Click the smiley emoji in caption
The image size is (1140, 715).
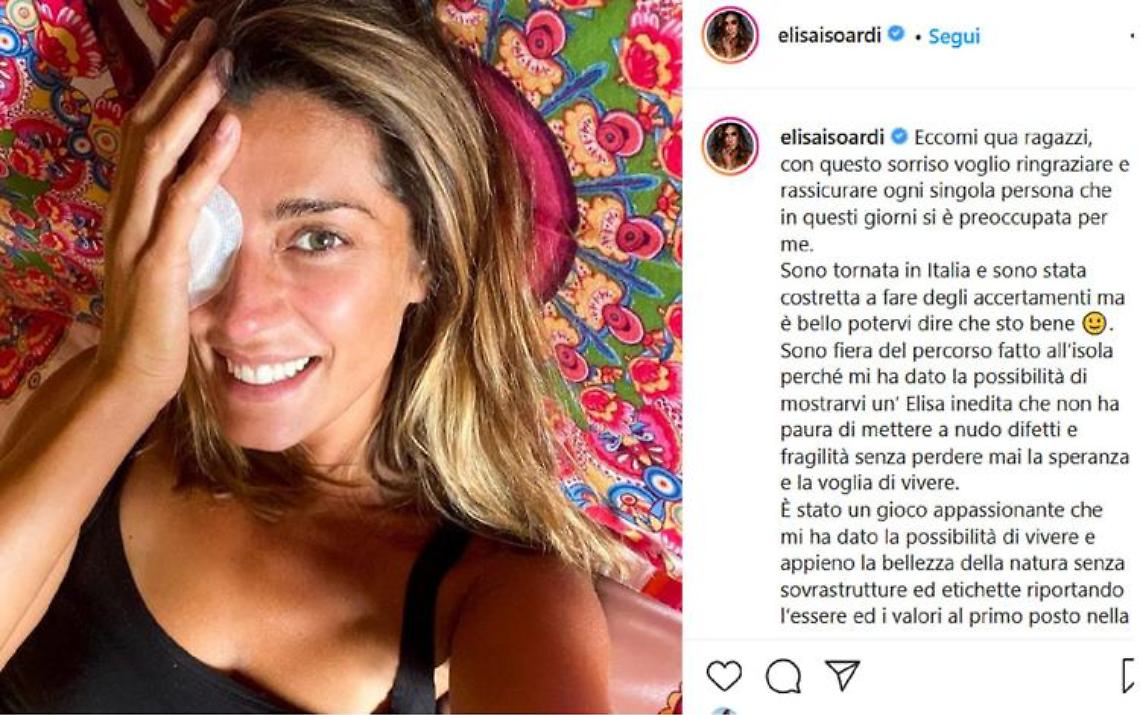click(1094, 322)
